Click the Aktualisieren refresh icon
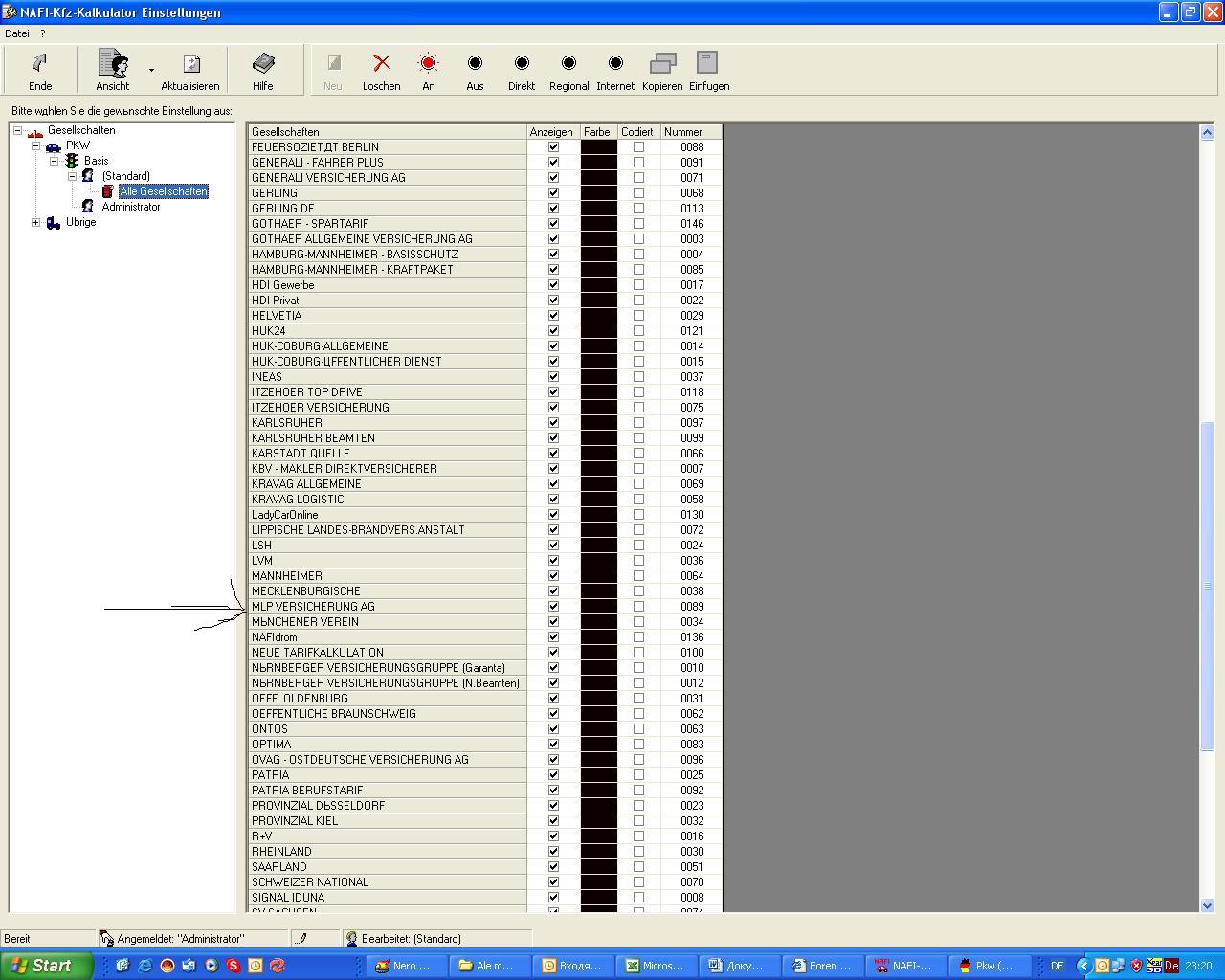 [x=190, y=64]
